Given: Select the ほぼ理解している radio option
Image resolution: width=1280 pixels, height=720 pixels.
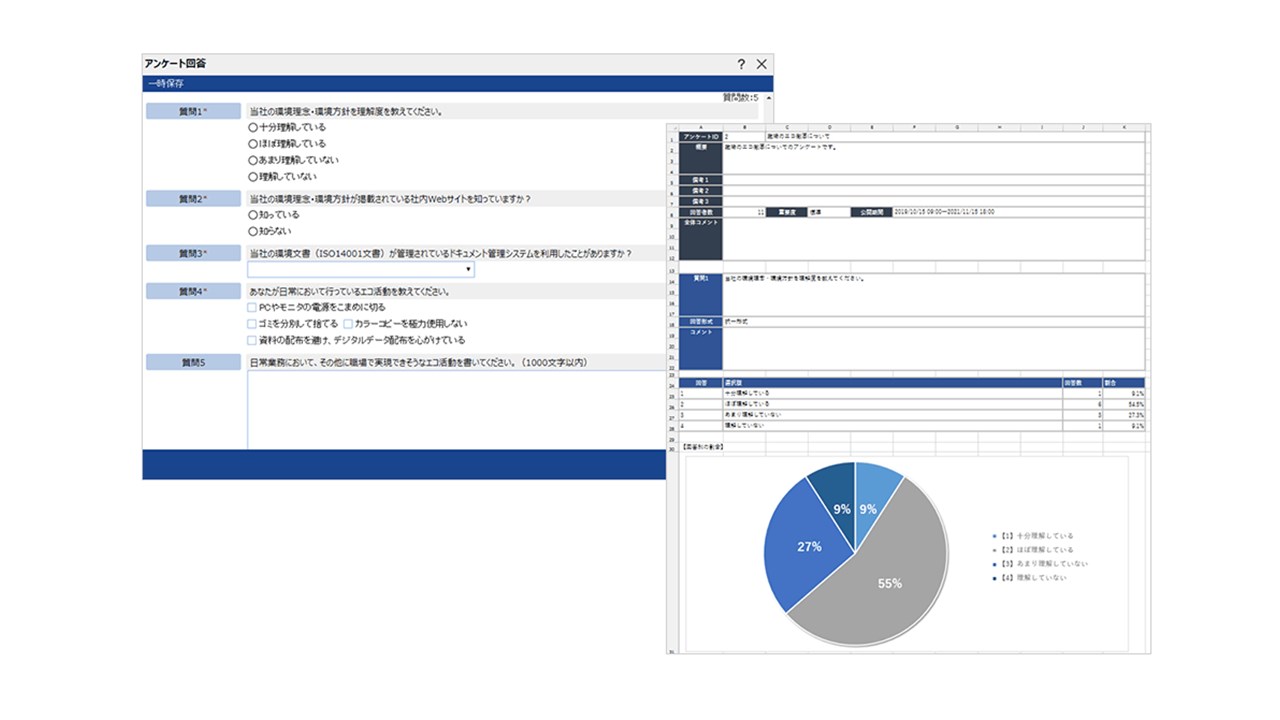Looking at the screenshot, I should 253,144.
